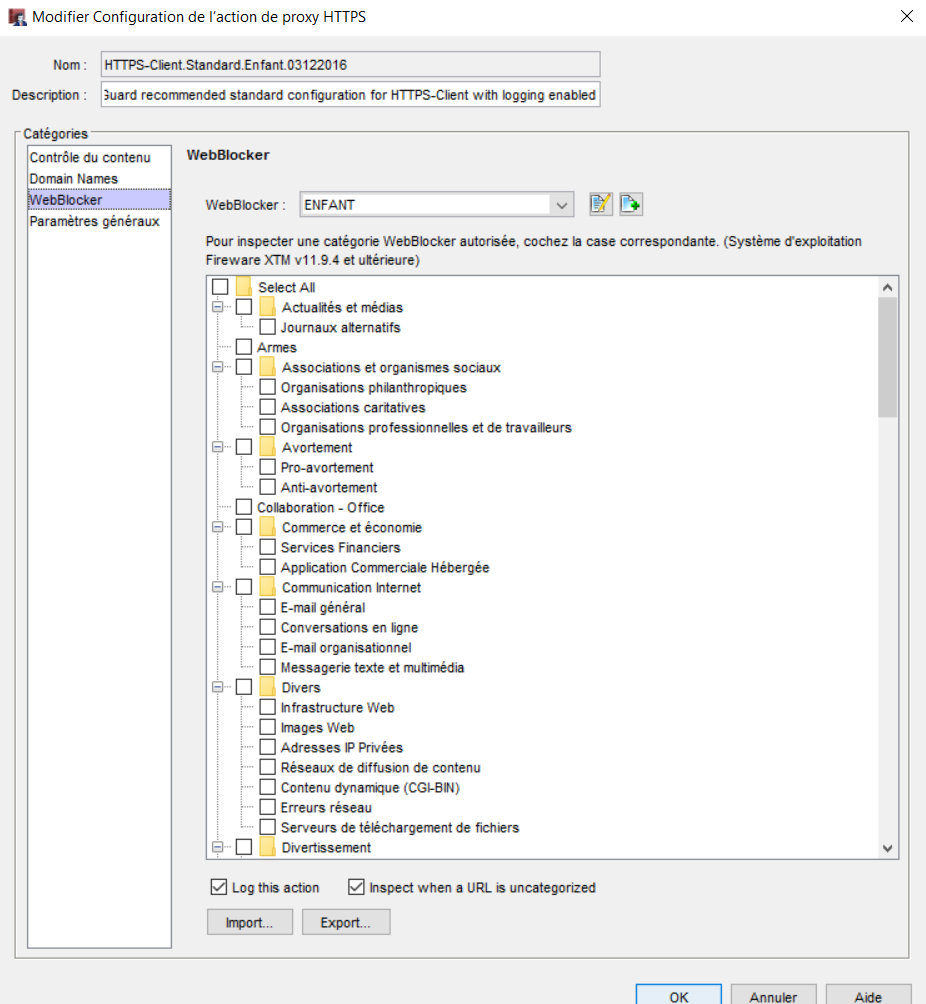Image resolution: width=926 pixels, height=1004 pixels.
Task: Check the Organisations philanthropiques checkbox
Action: pos(268,387)
